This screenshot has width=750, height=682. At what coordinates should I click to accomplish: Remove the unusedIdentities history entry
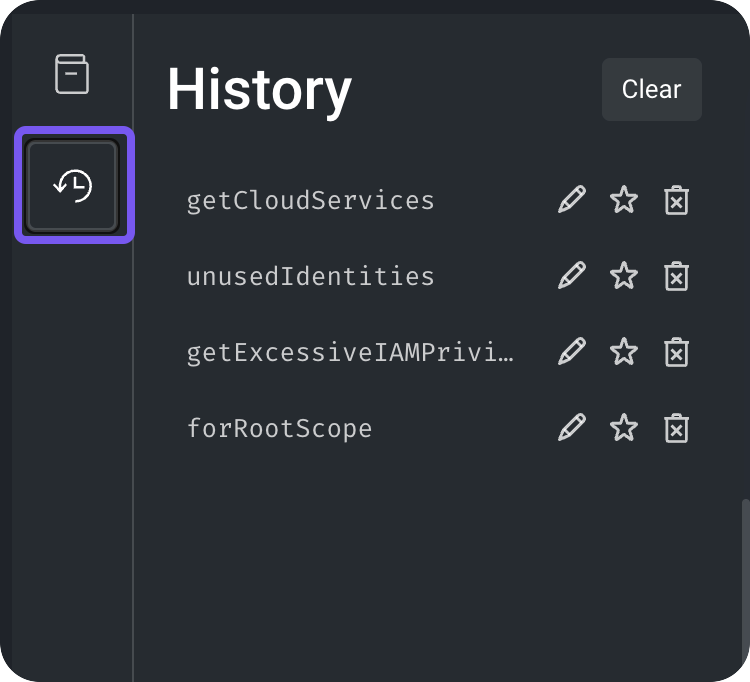[677, 276]
